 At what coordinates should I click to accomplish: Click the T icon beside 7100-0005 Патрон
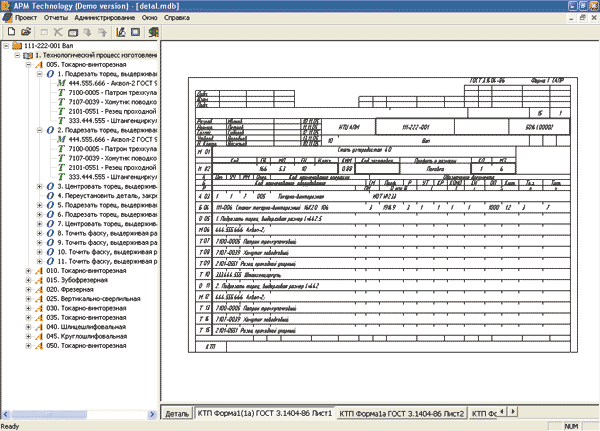pyautogui.click(x=62, y=93)
